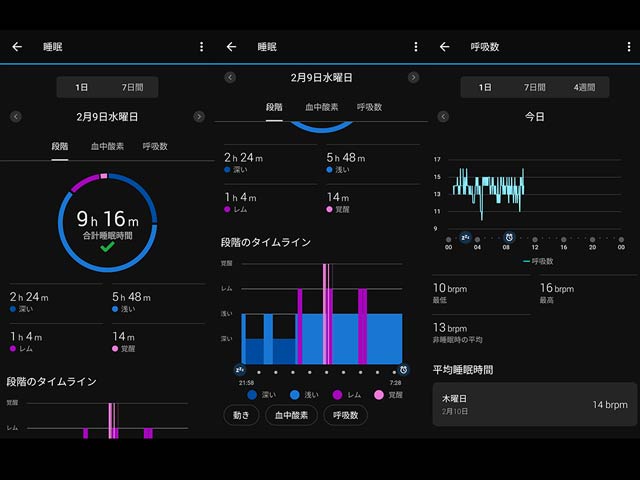Go back from 呼吸数 screen
The image size is (640, 480).
coord(444,47)
